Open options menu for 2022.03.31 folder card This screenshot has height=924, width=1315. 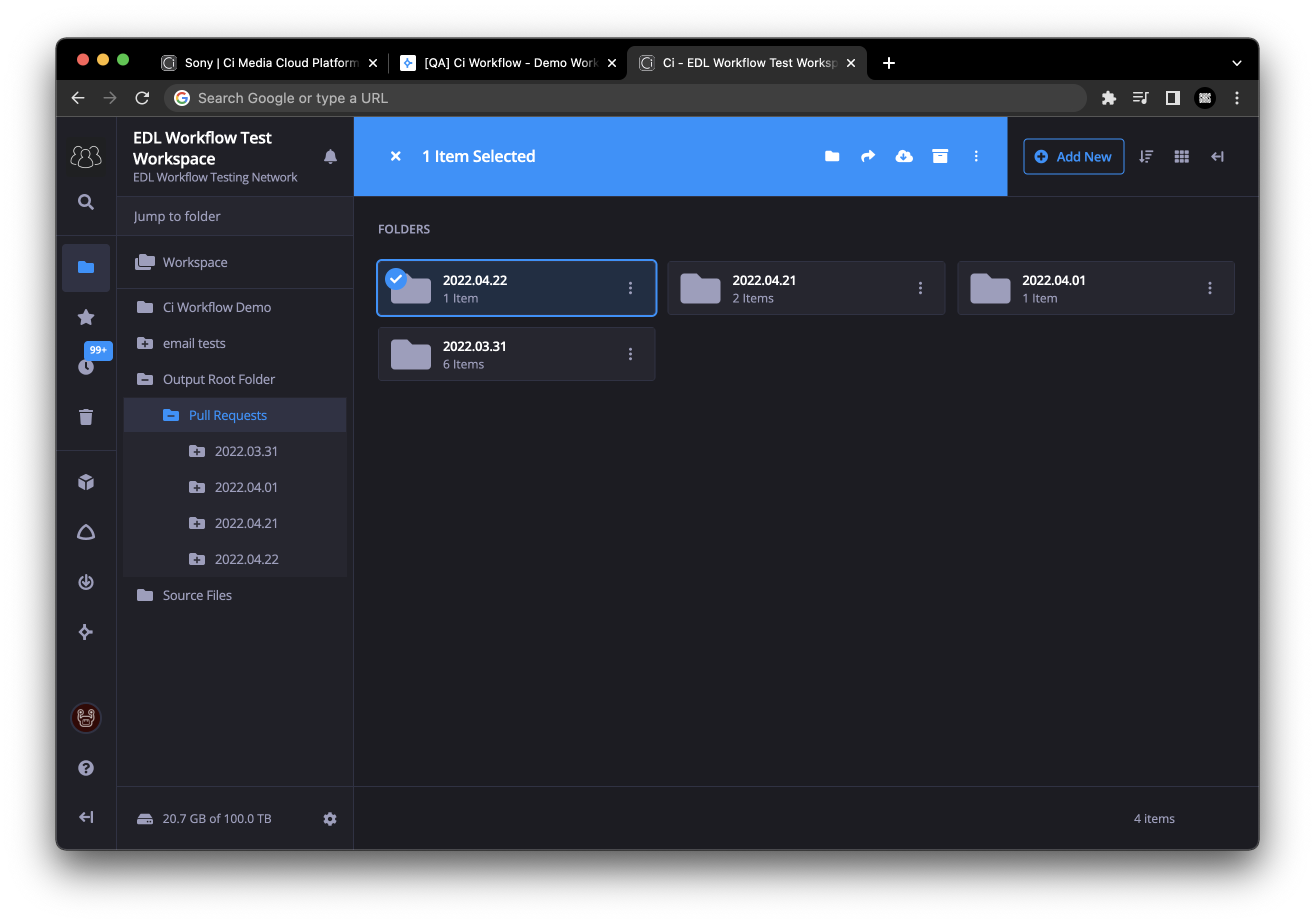[630, 354]
